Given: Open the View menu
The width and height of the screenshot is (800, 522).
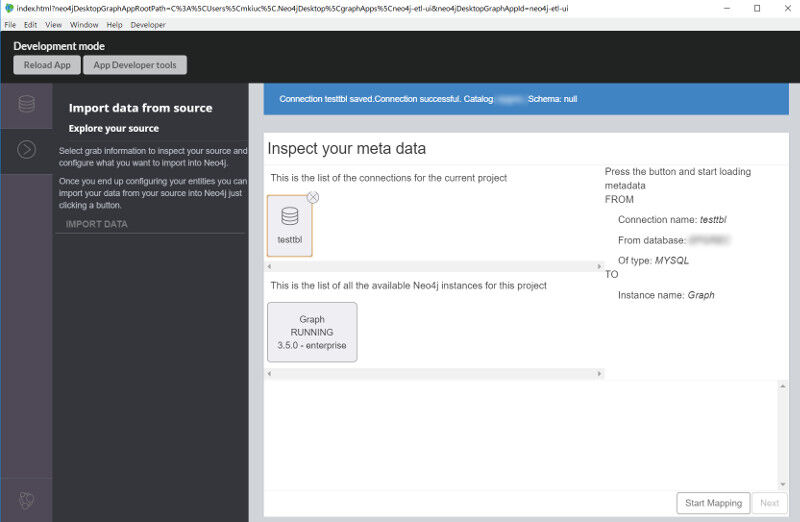Looking at the screenshot, I should (x=54, y=24).
